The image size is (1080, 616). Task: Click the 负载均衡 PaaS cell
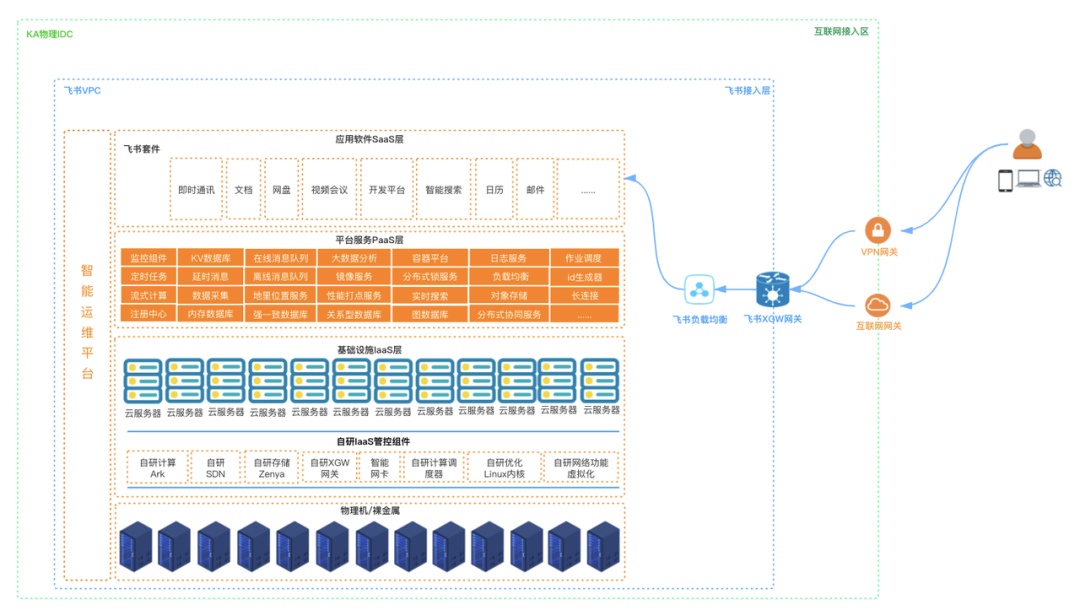point(509,276)
